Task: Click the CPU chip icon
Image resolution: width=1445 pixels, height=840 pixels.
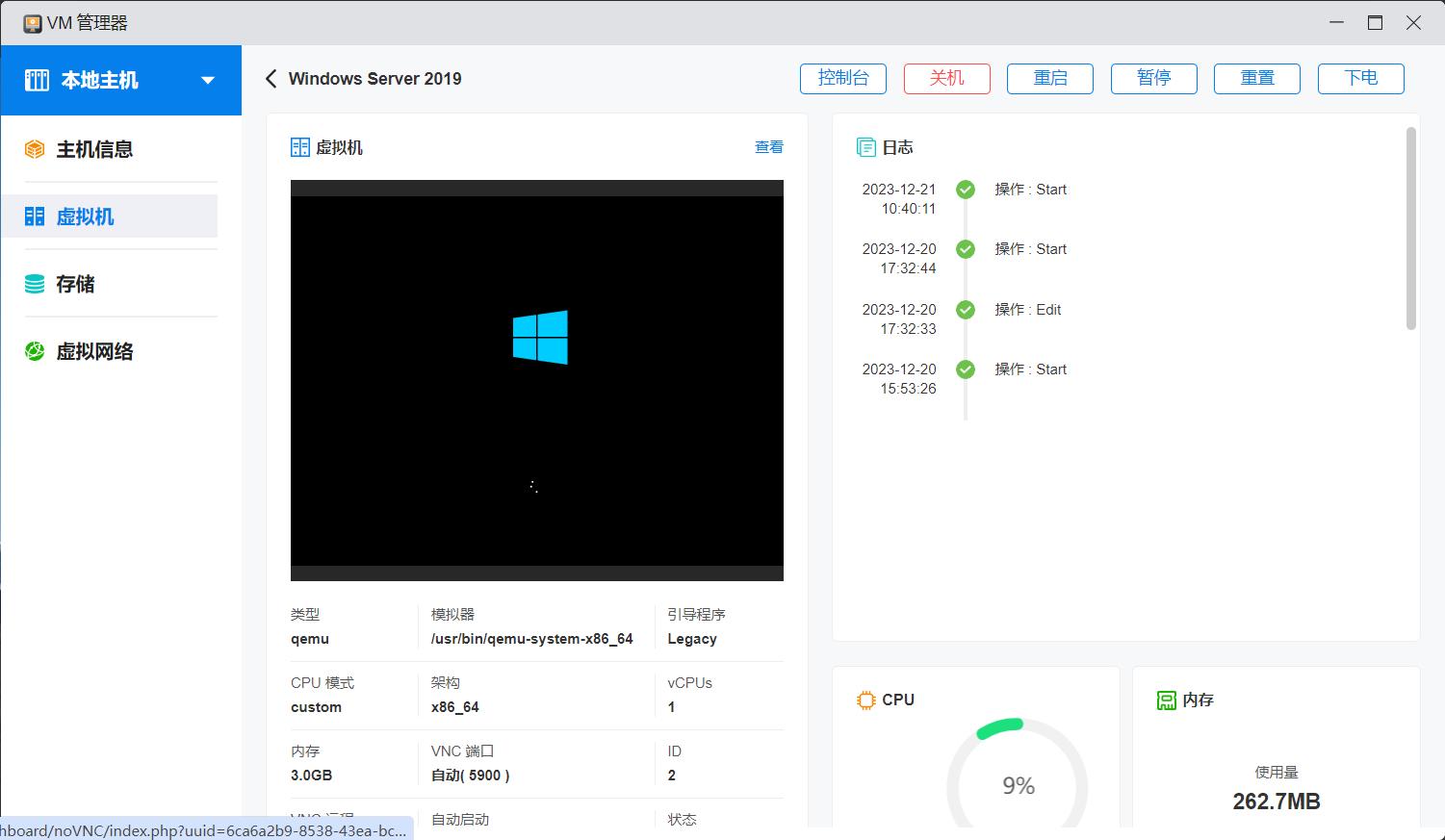Action: [x=866, y=700]
